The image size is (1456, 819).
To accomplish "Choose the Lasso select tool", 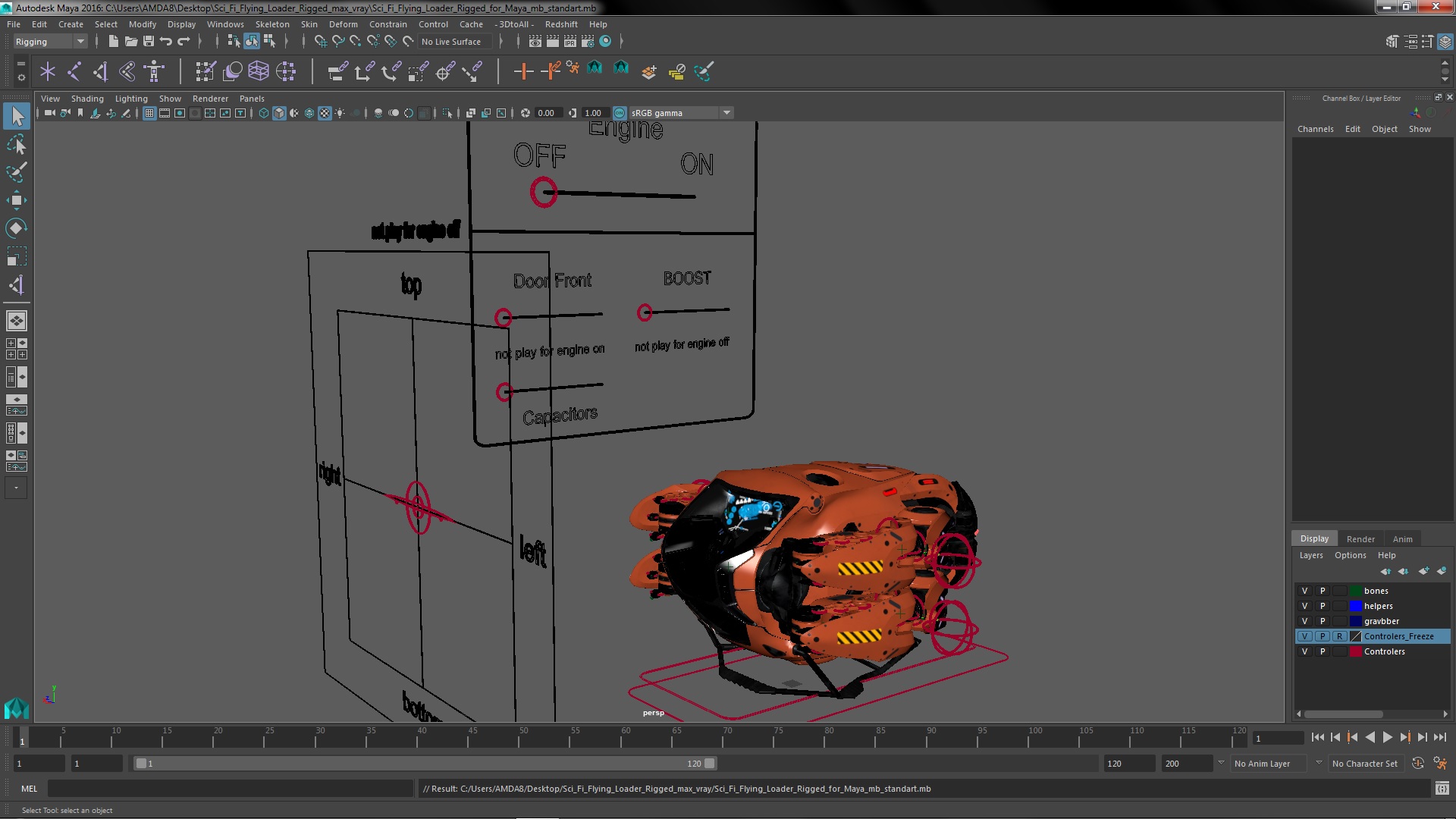I will 17,144.
